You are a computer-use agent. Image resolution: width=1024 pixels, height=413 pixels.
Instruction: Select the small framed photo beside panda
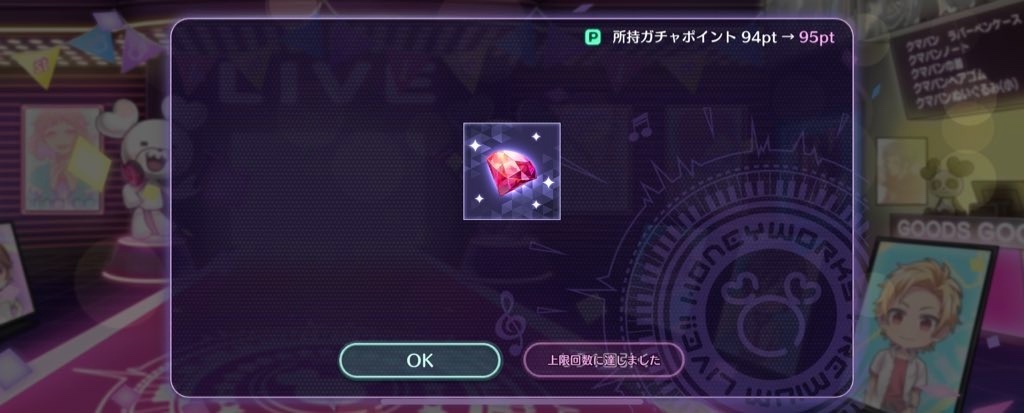tap(901, 171)
